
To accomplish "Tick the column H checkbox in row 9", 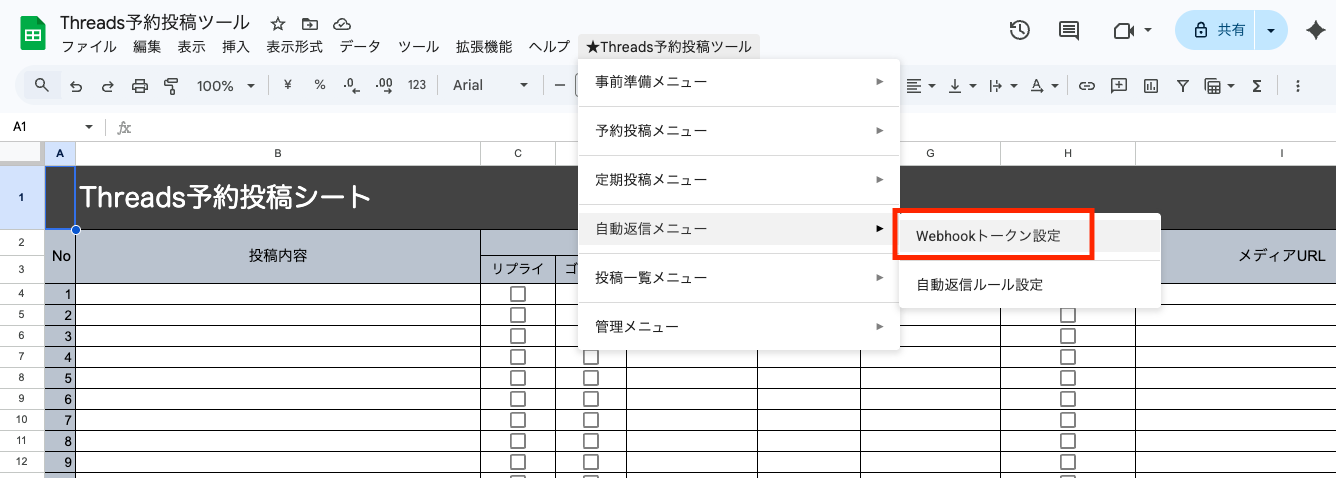I will pyautogui.click(x=1068, y=462).
